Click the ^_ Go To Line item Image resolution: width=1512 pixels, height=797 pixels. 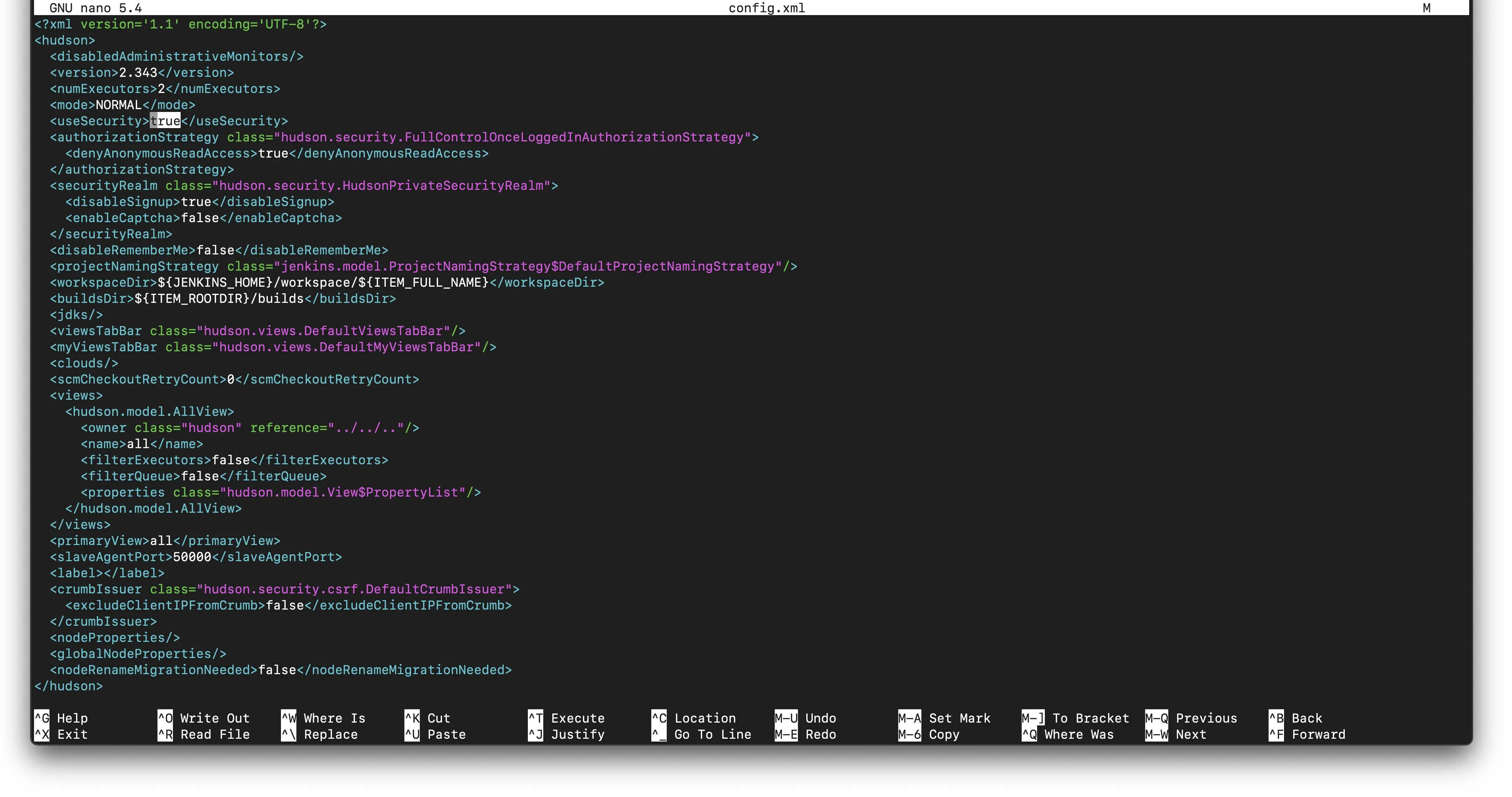(x=701, y=734)
